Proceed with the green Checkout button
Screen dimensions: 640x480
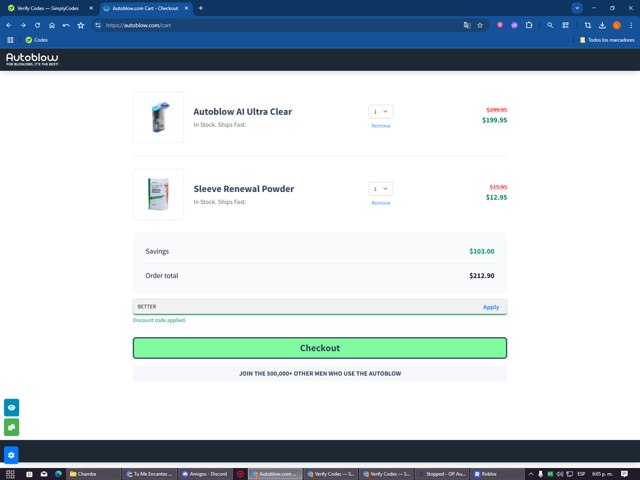(320, 348)
